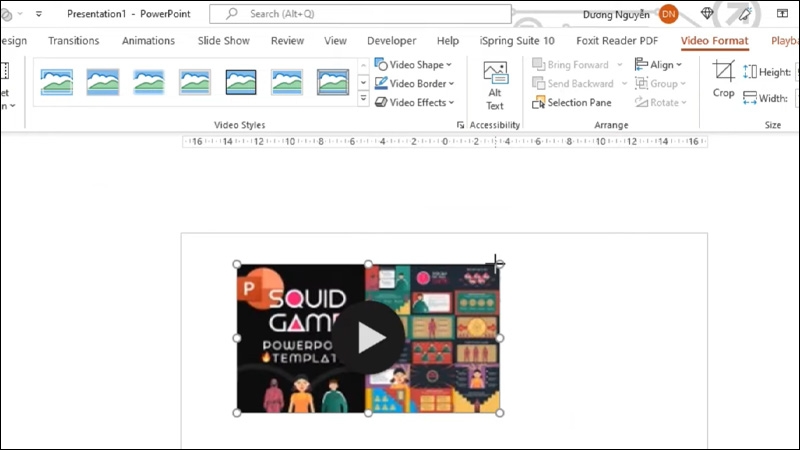Switch to the Developer tab

(391, 41)
